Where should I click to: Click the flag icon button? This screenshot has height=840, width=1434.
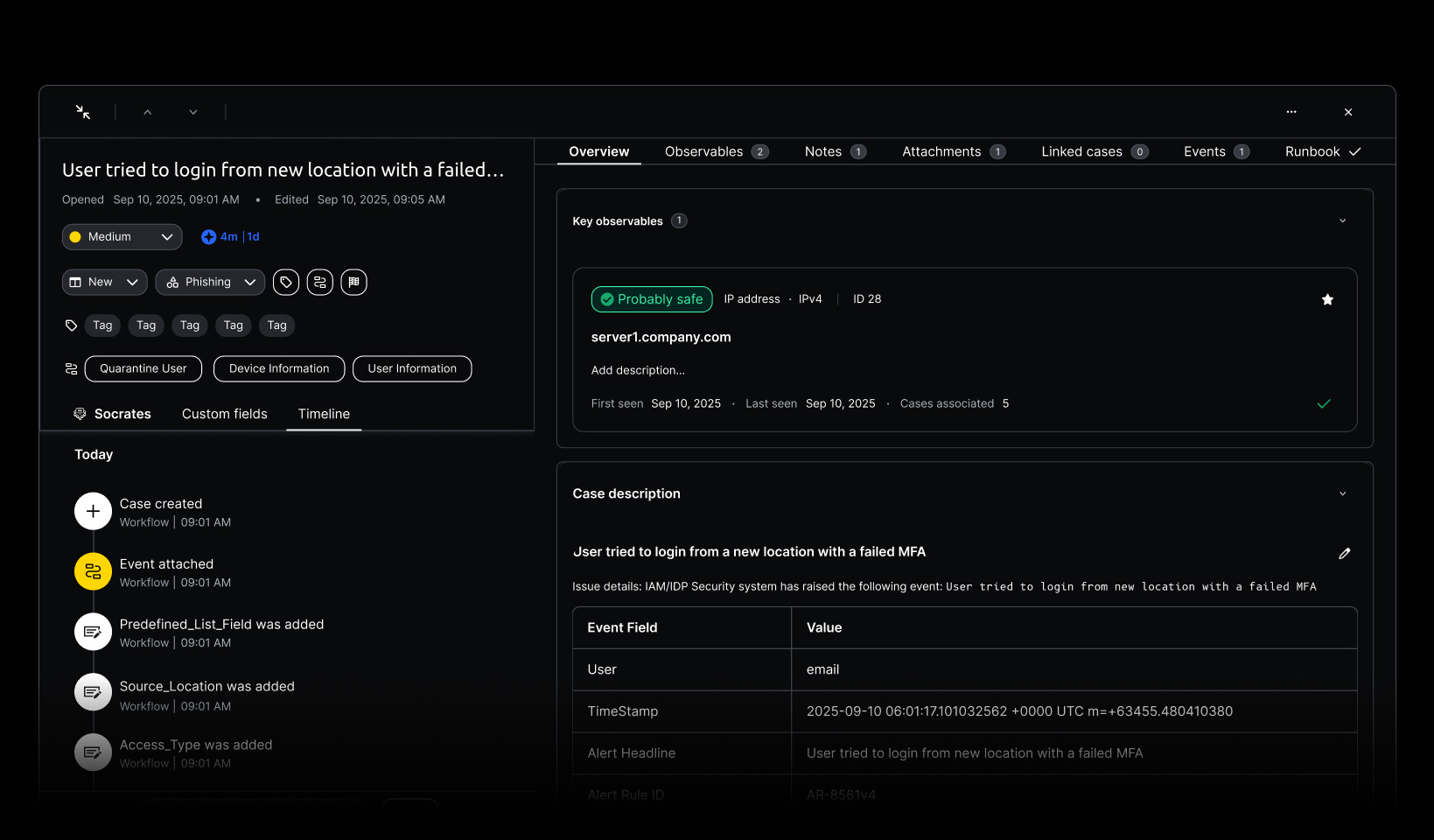(353, 282)
